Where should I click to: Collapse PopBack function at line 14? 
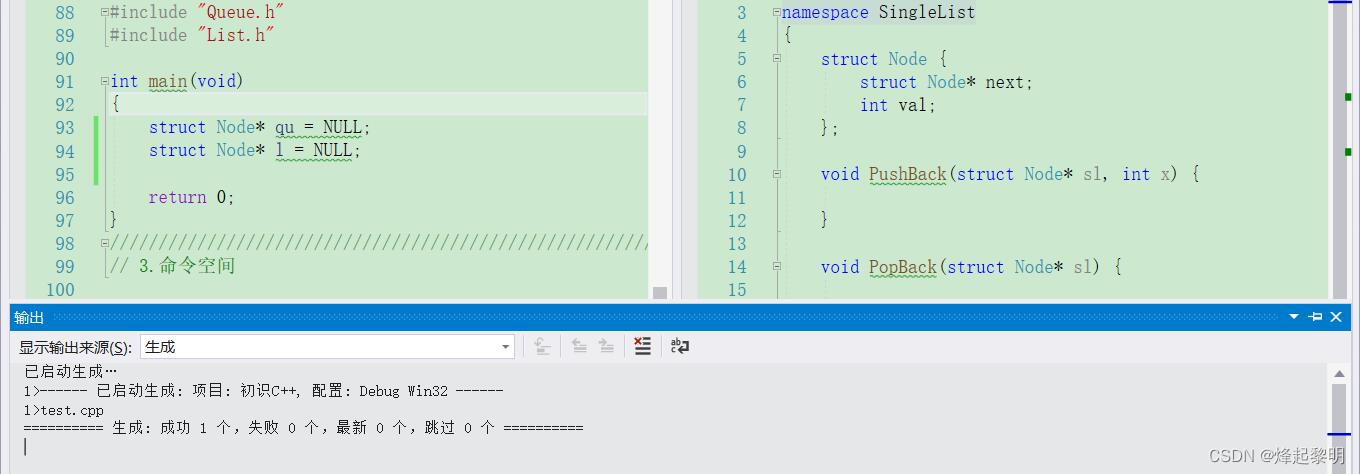tap(776, 267)
